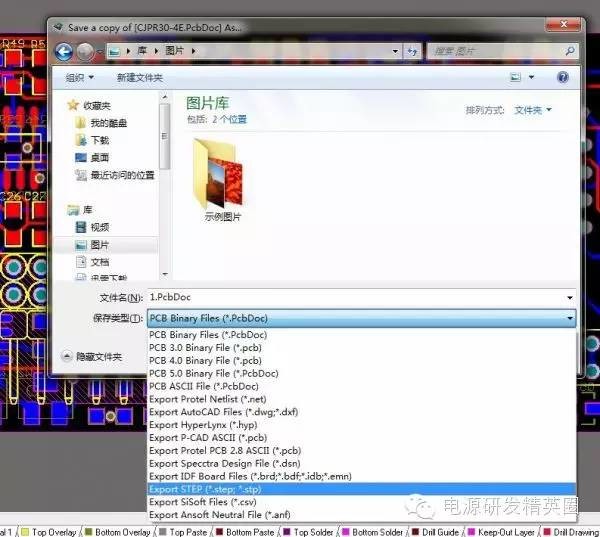Open Recent Places (最近访问的位置) in the sidebar
The width and height of the screenshot is (600, 537).
[116, 175]
